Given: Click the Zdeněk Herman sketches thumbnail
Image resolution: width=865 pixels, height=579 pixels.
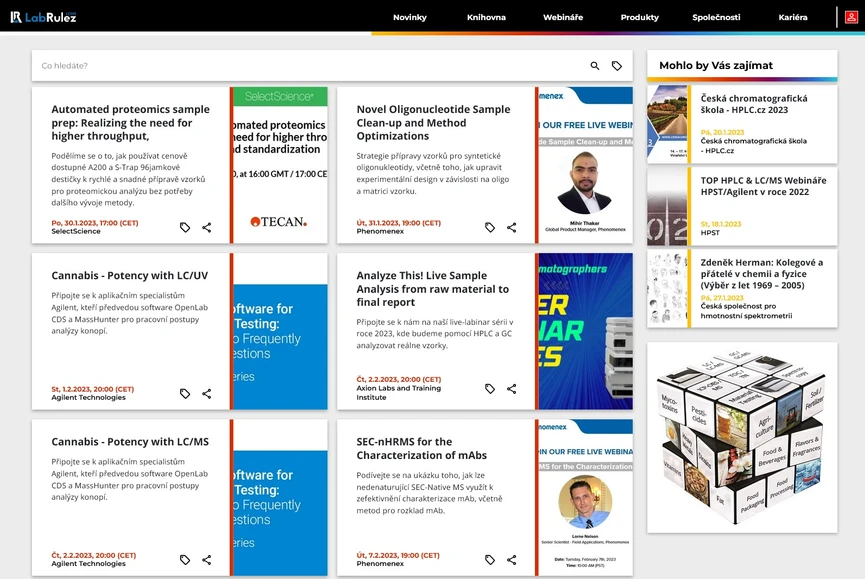Looking at the screenshot, I should tap(667, 288).
